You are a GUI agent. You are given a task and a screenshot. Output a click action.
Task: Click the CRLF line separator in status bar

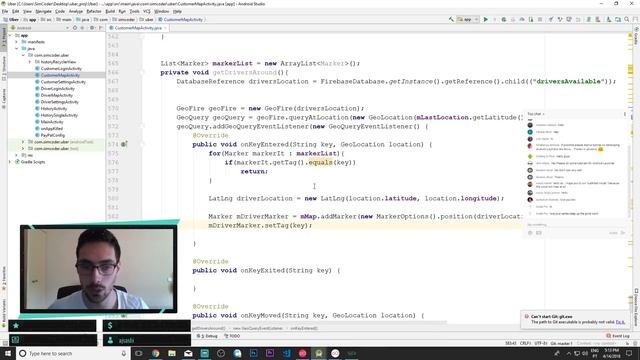tap(525, 343)
